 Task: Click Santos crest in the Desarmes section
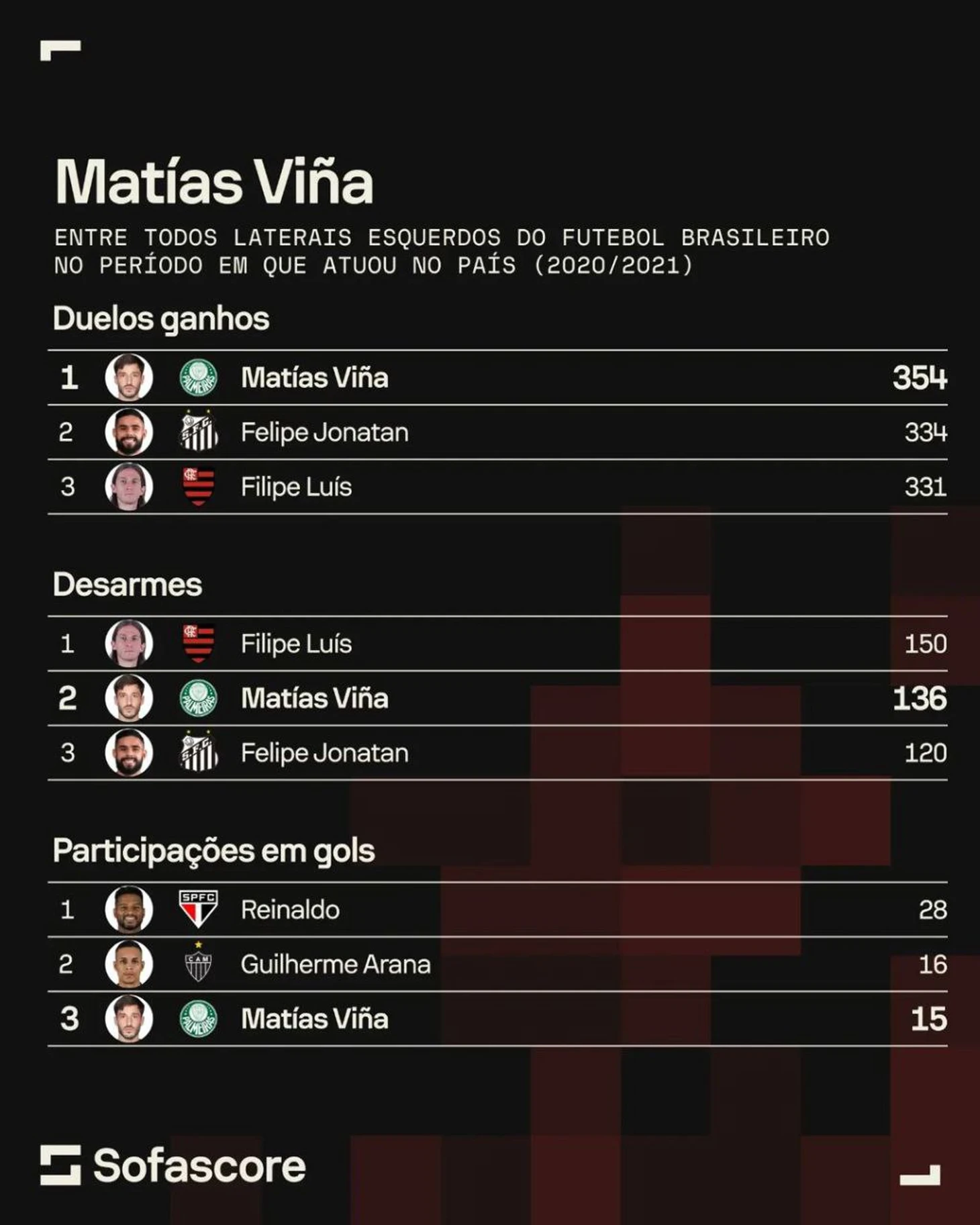click(199, 752)
